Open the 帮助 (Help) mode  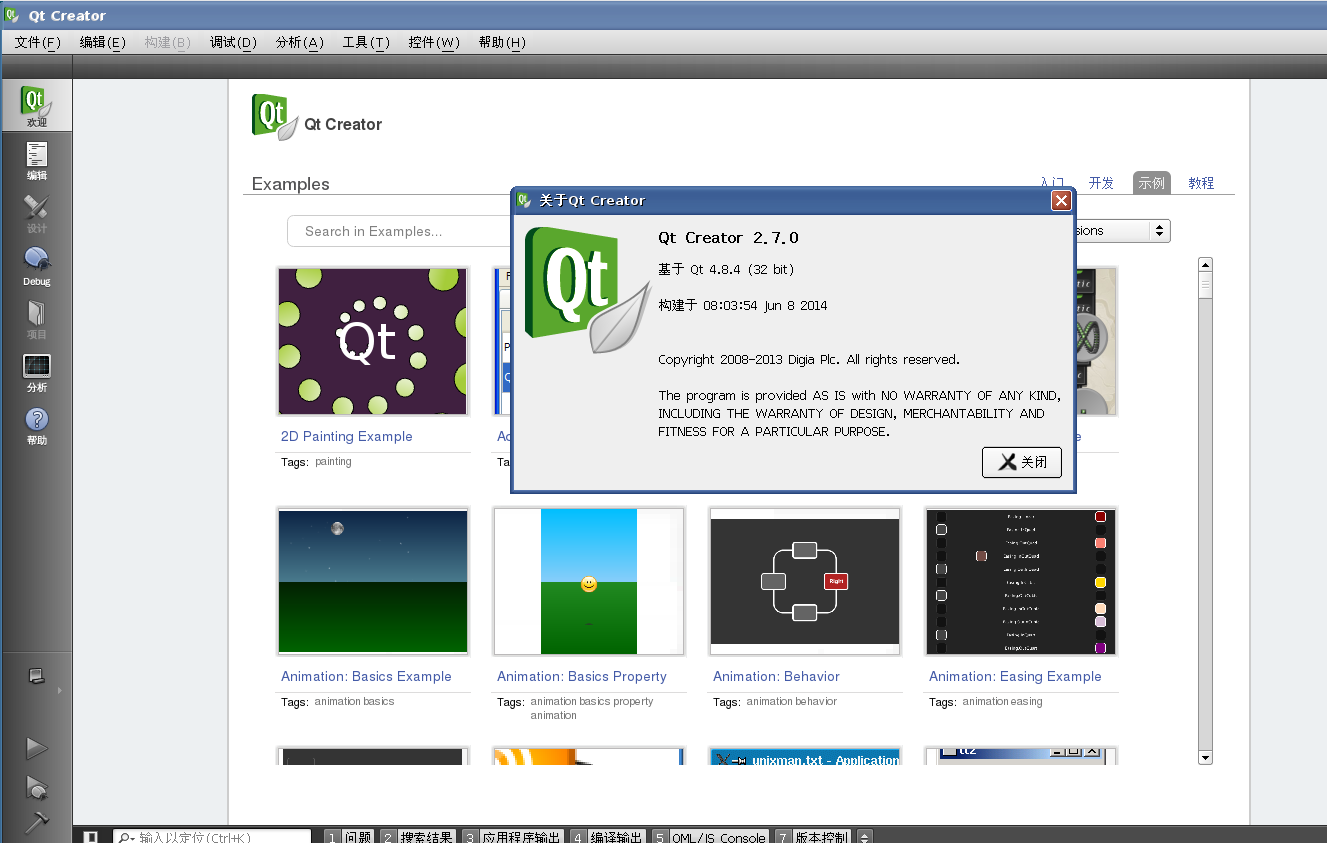click(36, 425)
